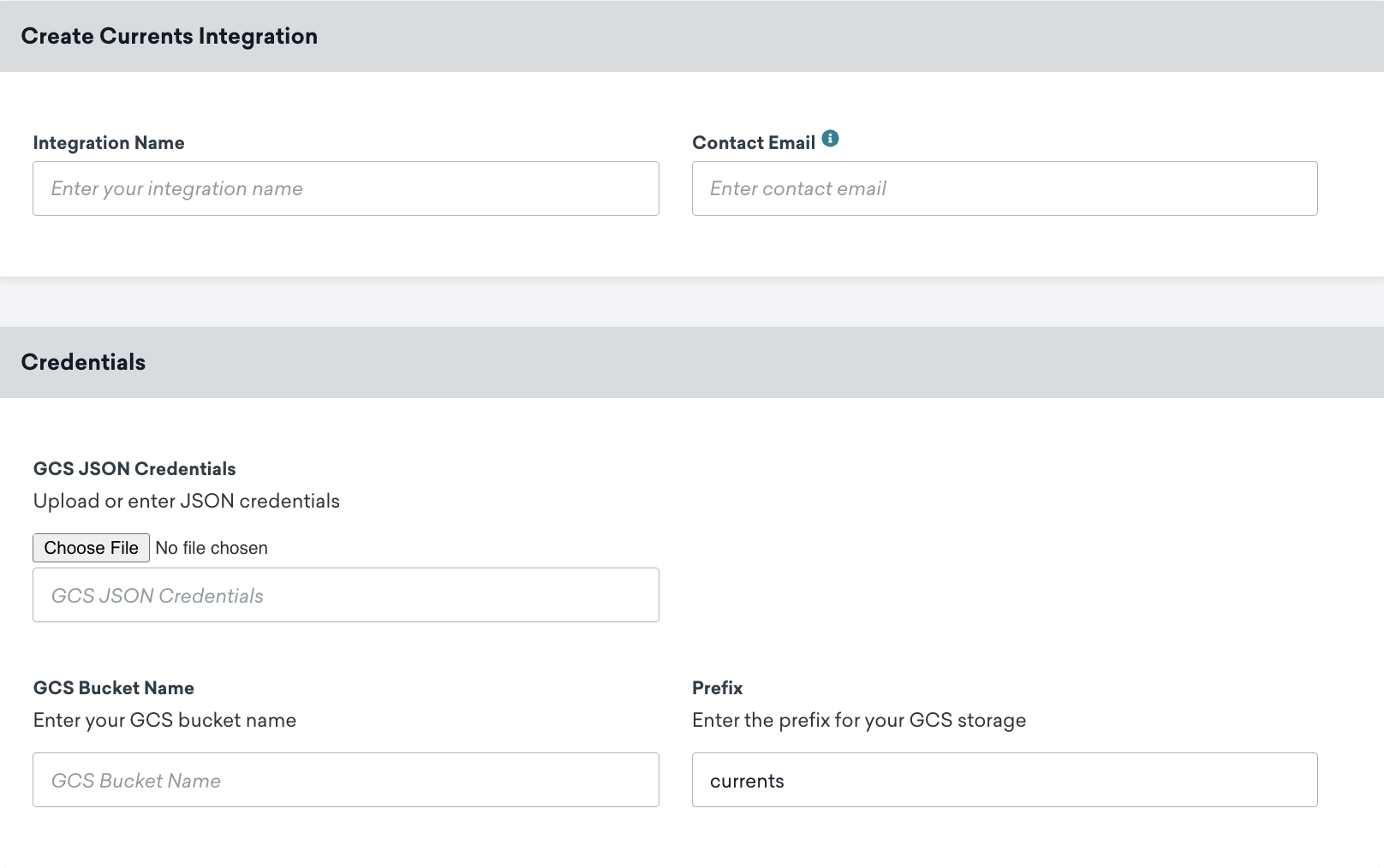This screenshot has width=1384, height=868.
Task: Click Upload or enter JSON credentials text
Action: (x=186, y=501)
